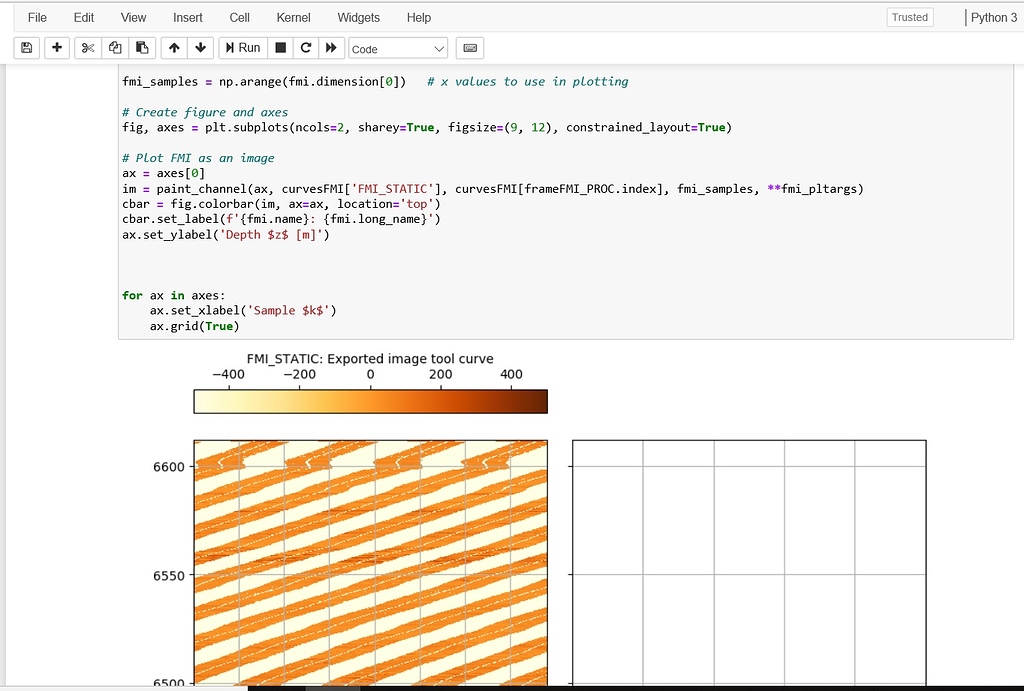Restart kernel and run all with fast-forward icon
Viewport: 1024px width, 691px height.
(x=331, y=47)
